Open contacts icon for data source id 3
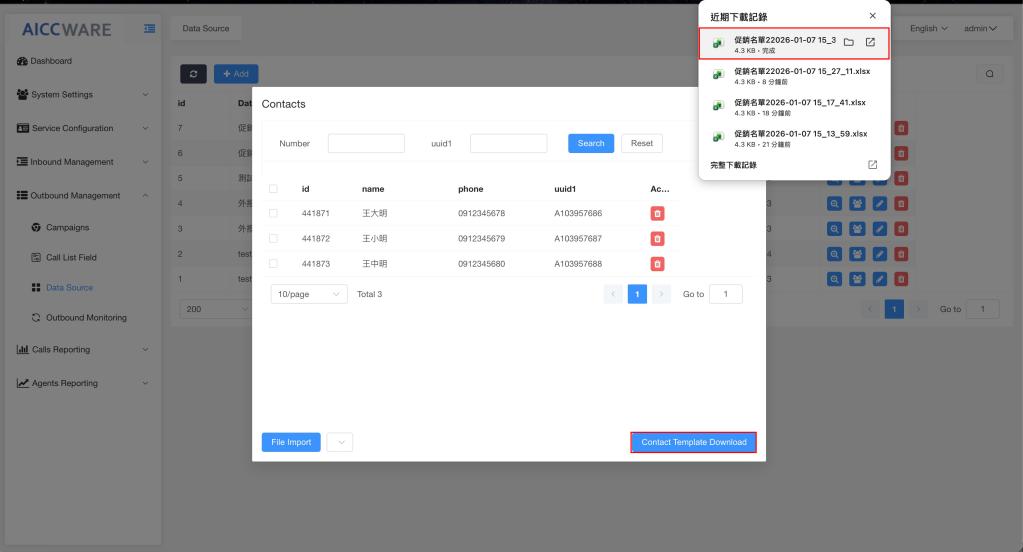1023x552 pixels. [x=857, y=229]
